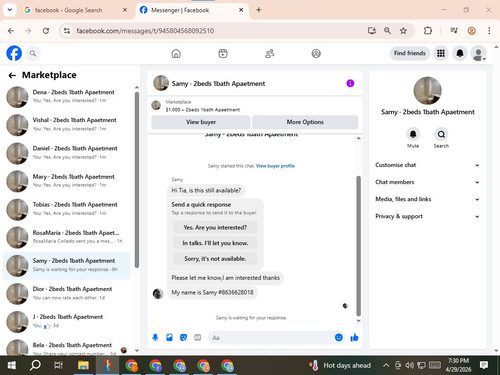This screenshot has height=375, width=500.
Task: Open the Vishal - 2beds 1bath Apaetment chat
Action: (x=67, y=125)
